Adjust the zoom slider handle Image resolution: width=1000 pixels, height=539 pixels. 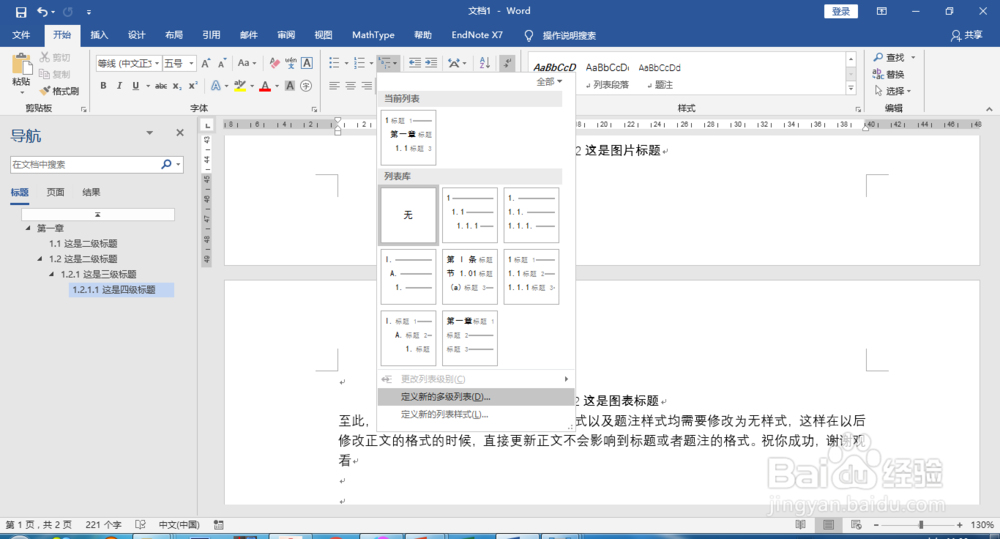point(921,525)
